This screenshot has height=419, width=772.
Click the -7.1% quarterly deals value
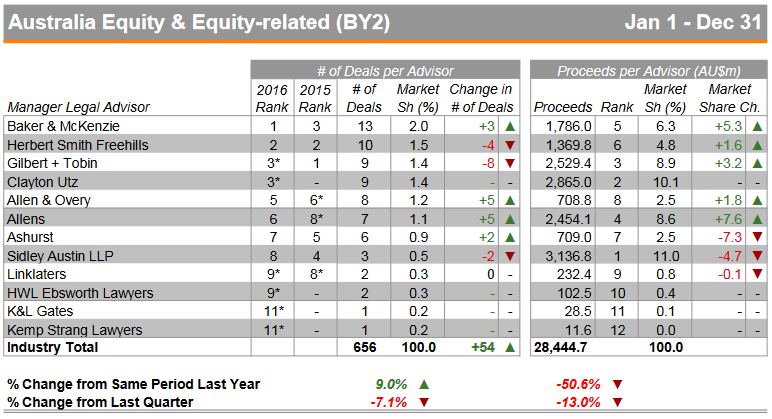(388, 403)
